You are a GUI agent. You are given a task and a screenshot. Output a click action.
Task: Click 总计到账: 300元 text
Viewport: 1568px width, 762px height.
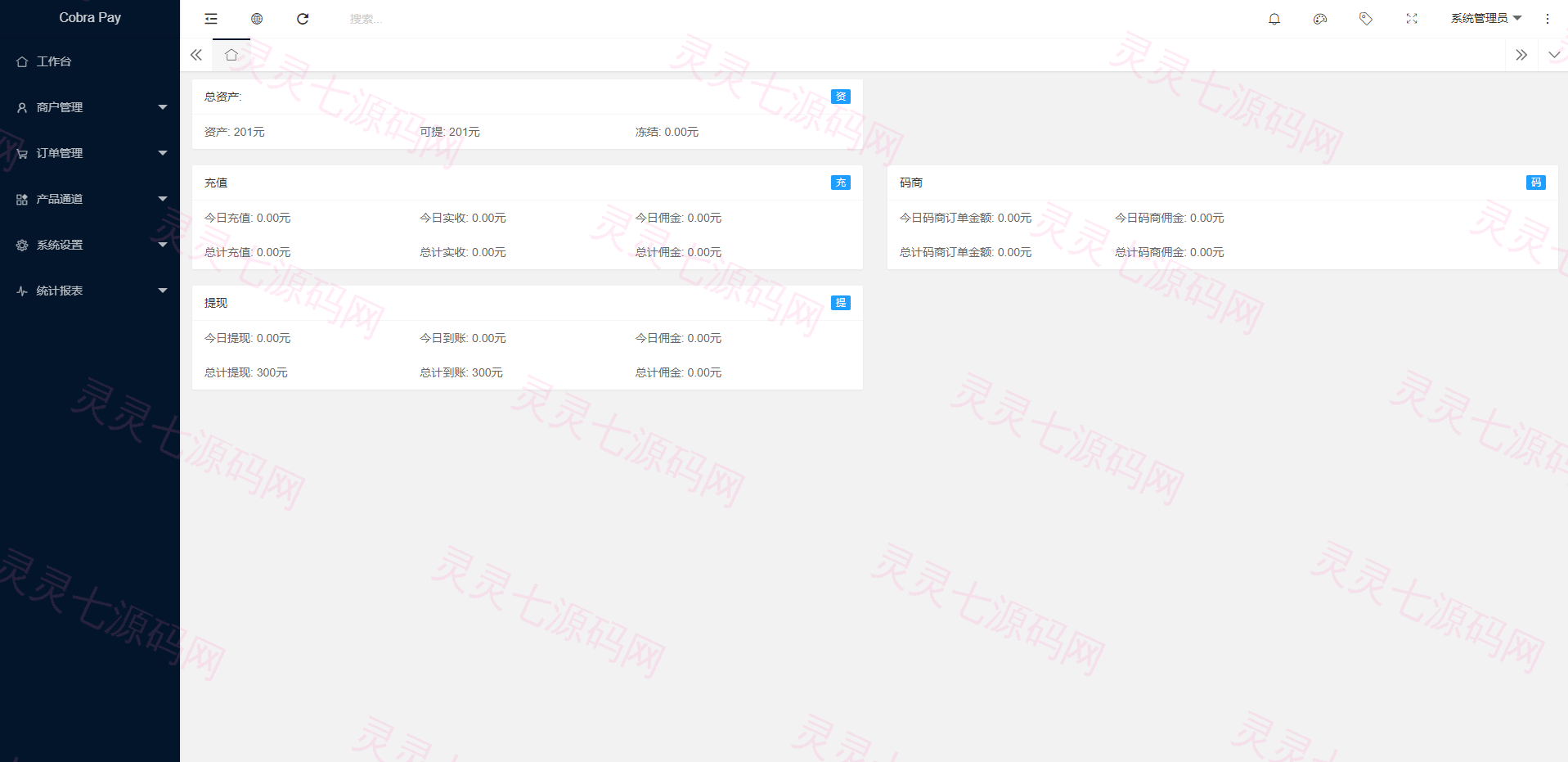[x=461, y=372]
